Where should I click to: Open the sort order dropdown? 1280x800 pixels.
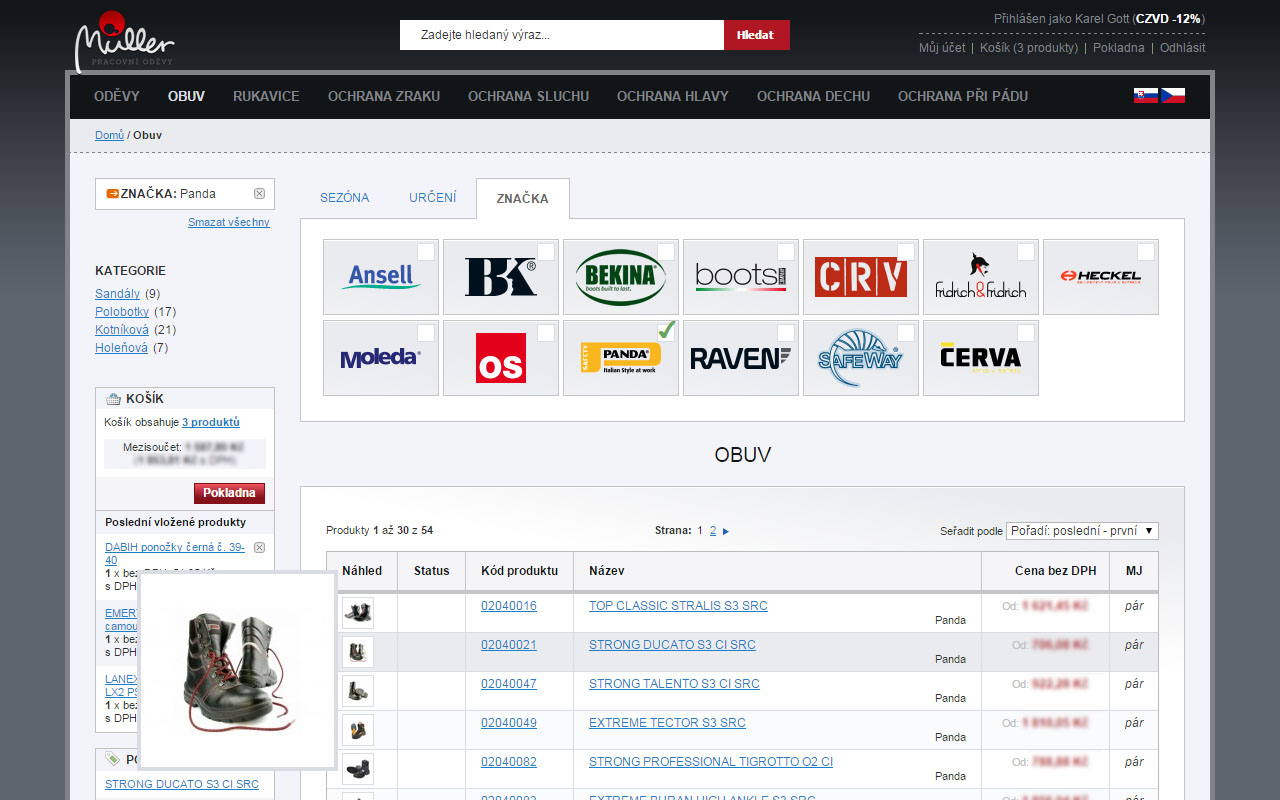point(1082,531)
